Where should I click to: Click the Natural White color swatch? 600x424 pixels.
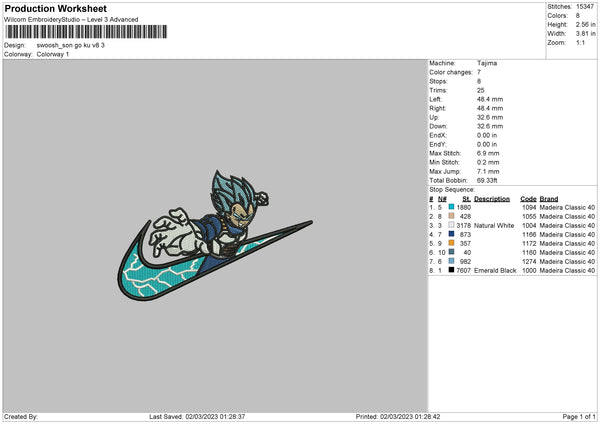pos(451,225)
